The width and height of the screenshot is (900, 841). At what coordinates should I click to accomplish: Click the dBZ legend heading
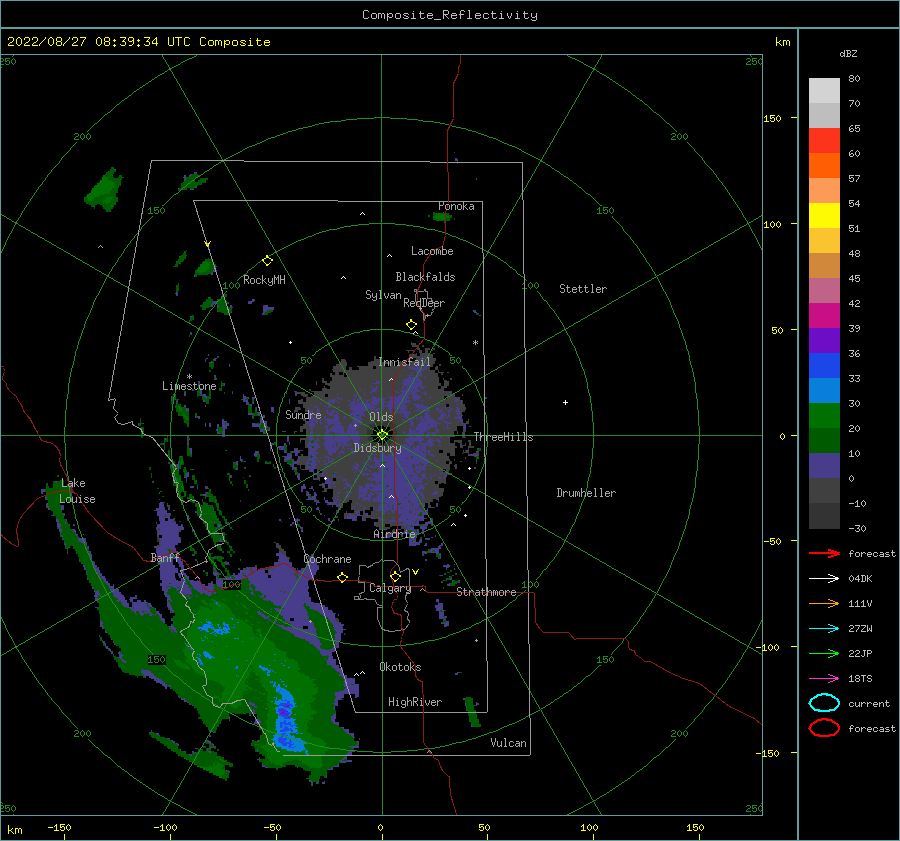(x=848, y=53)
